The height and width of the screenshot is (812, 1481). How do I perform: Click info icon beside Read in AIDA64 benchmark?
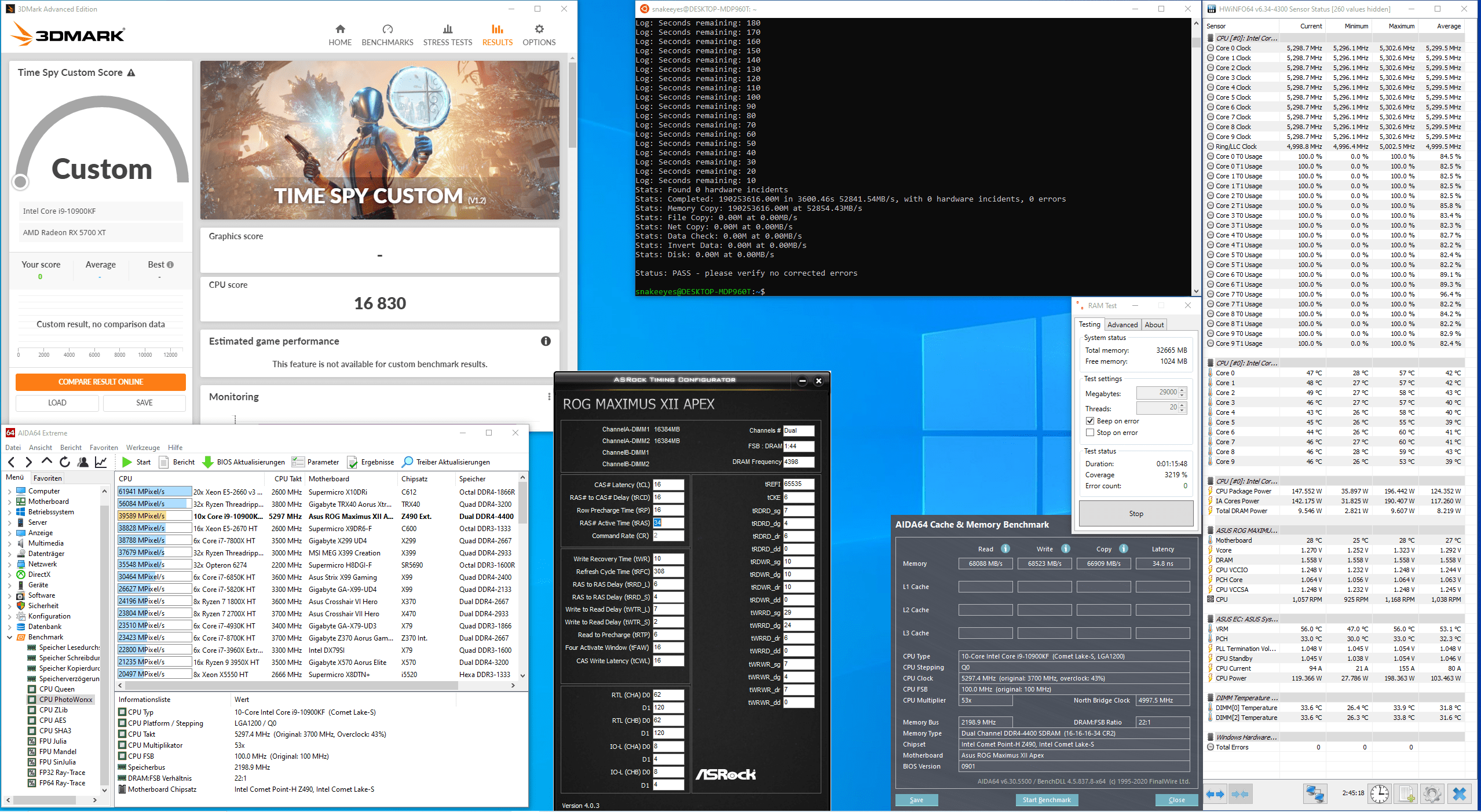(x=1005, y=548)
